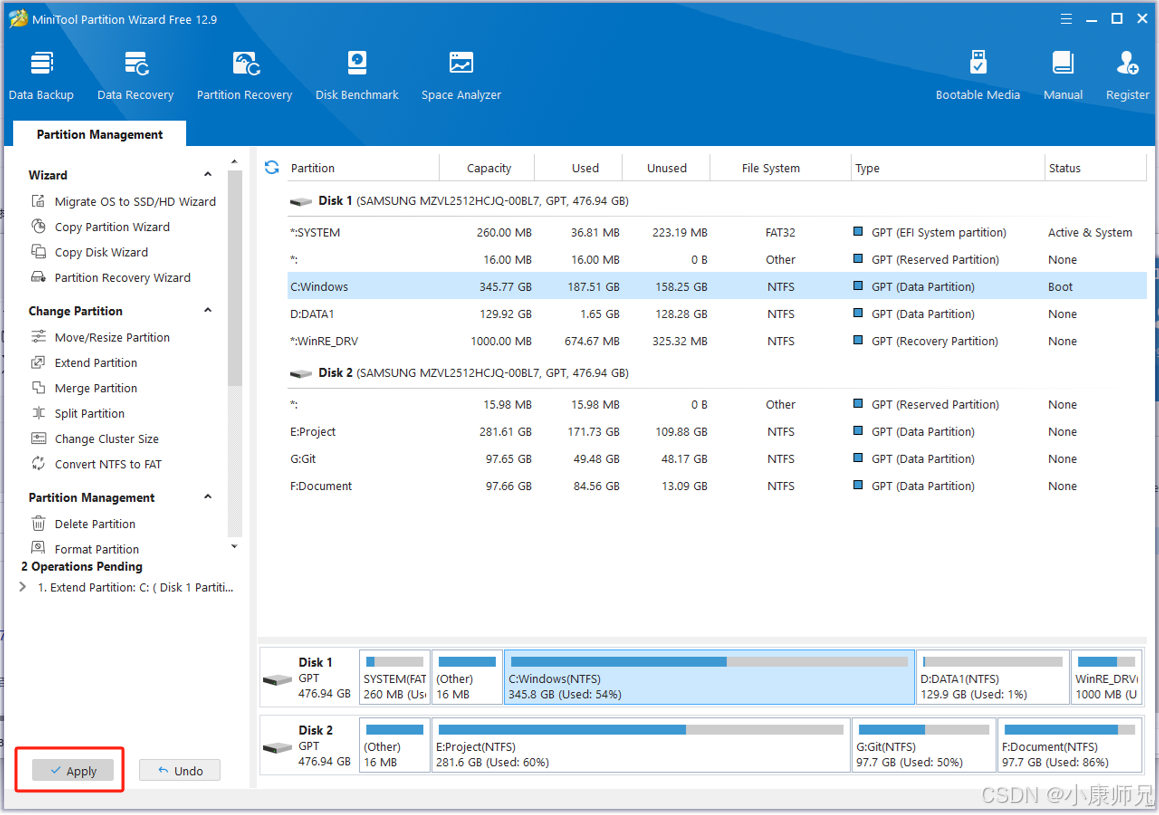The width and height of the screenshot is (1159, 815).
Task: Open Space Analyzer
Action: (x=461, y=75)
